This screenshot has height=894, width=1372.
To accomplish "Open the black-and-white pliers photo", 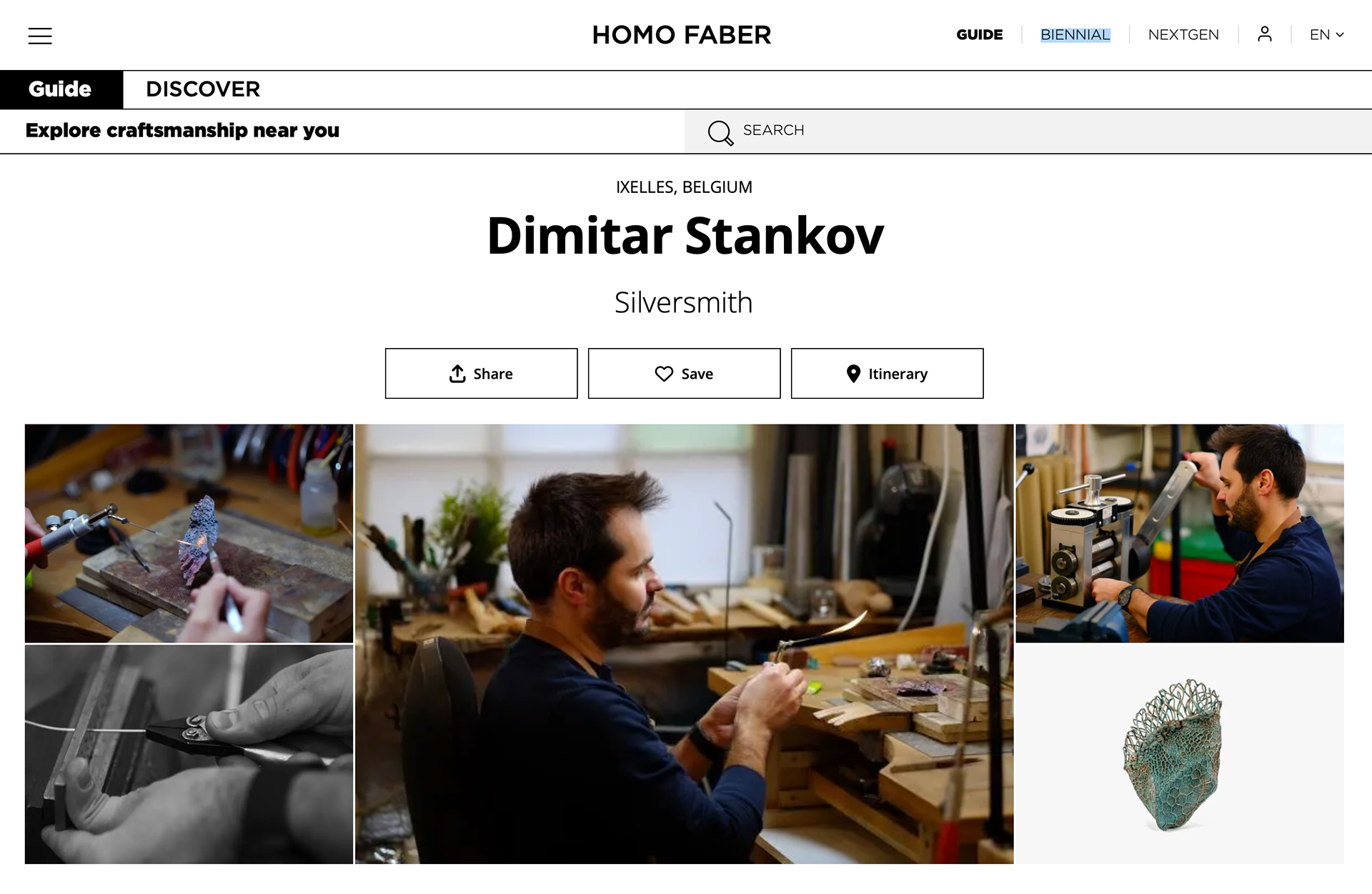I will point(189,755).
